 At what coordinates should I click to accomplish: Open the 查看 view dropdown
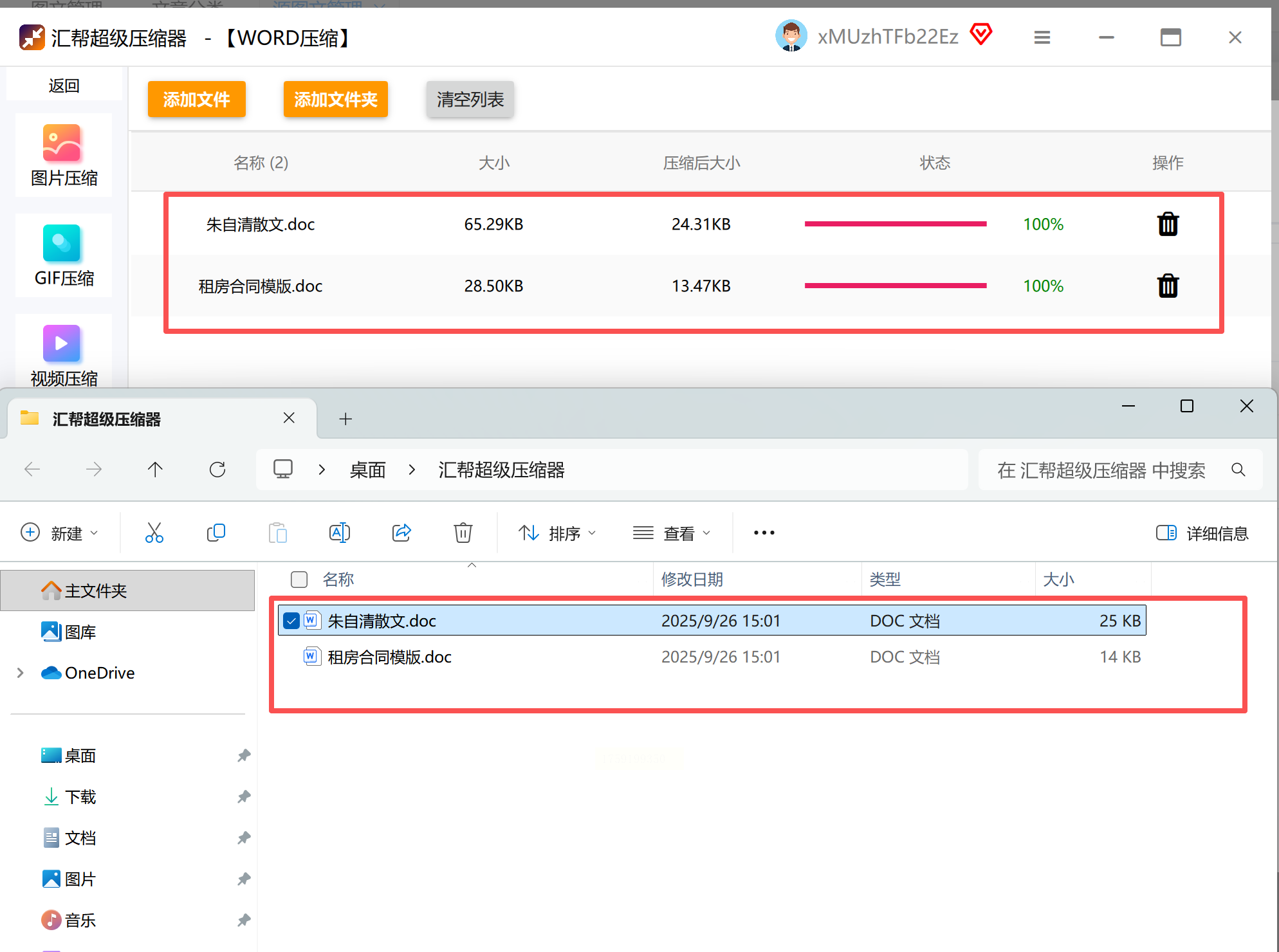(x=672, y=533)
